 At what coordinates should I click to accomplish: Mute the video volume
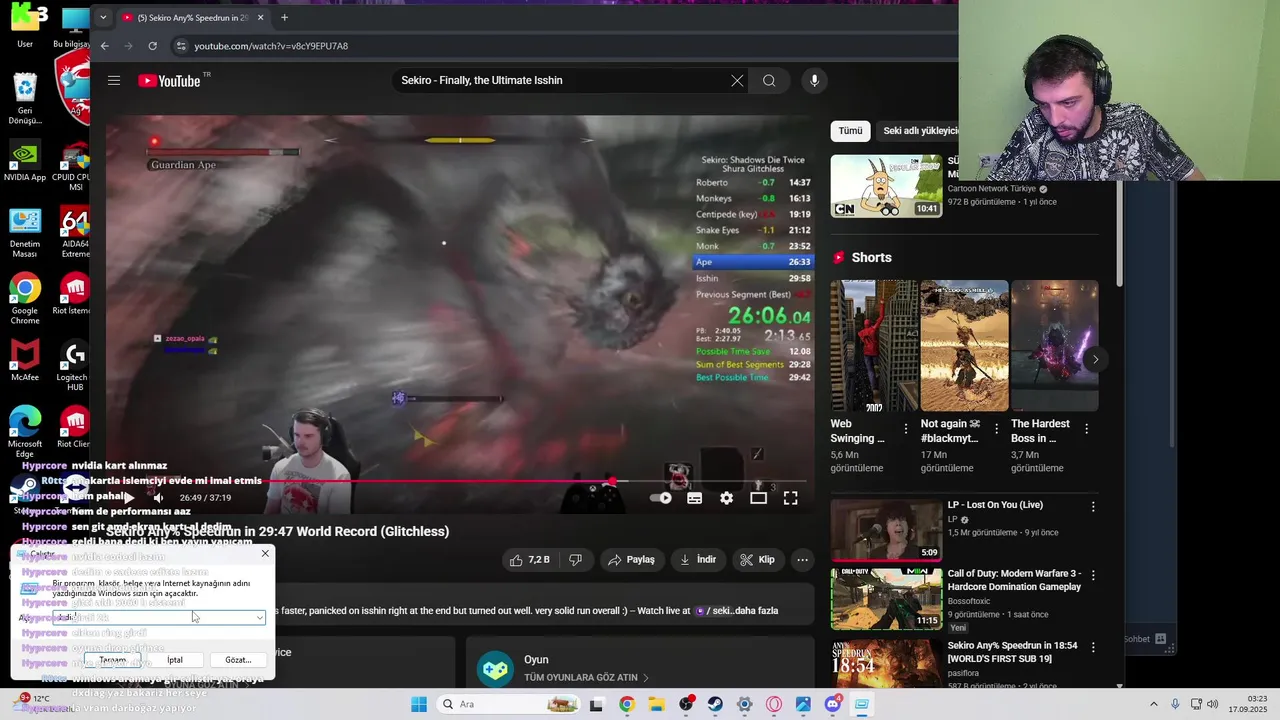(x=157, y=497)
